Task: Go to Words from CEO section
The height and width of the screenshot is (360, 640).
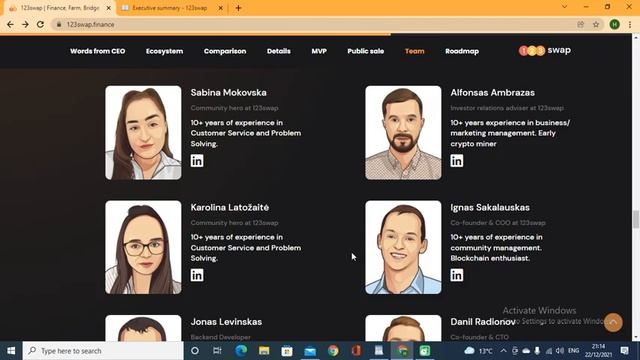Action: click(x=98, y=51)
